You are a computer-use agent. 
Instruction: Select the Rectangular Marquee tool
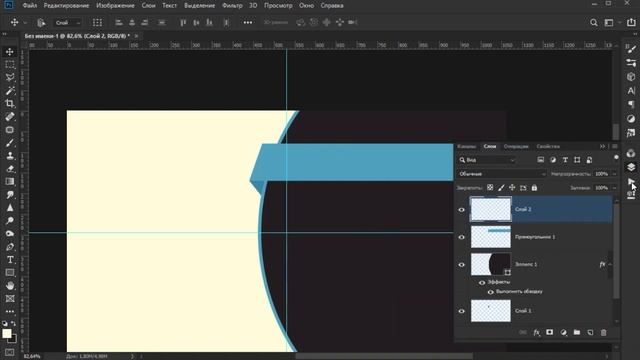coord(10,64)
